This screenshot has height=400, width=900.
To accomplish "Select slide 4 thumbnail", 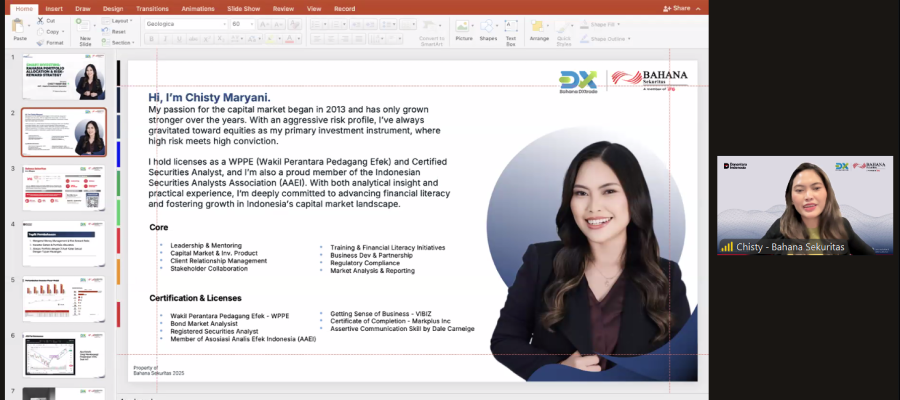I will click(x=64, y=243).
